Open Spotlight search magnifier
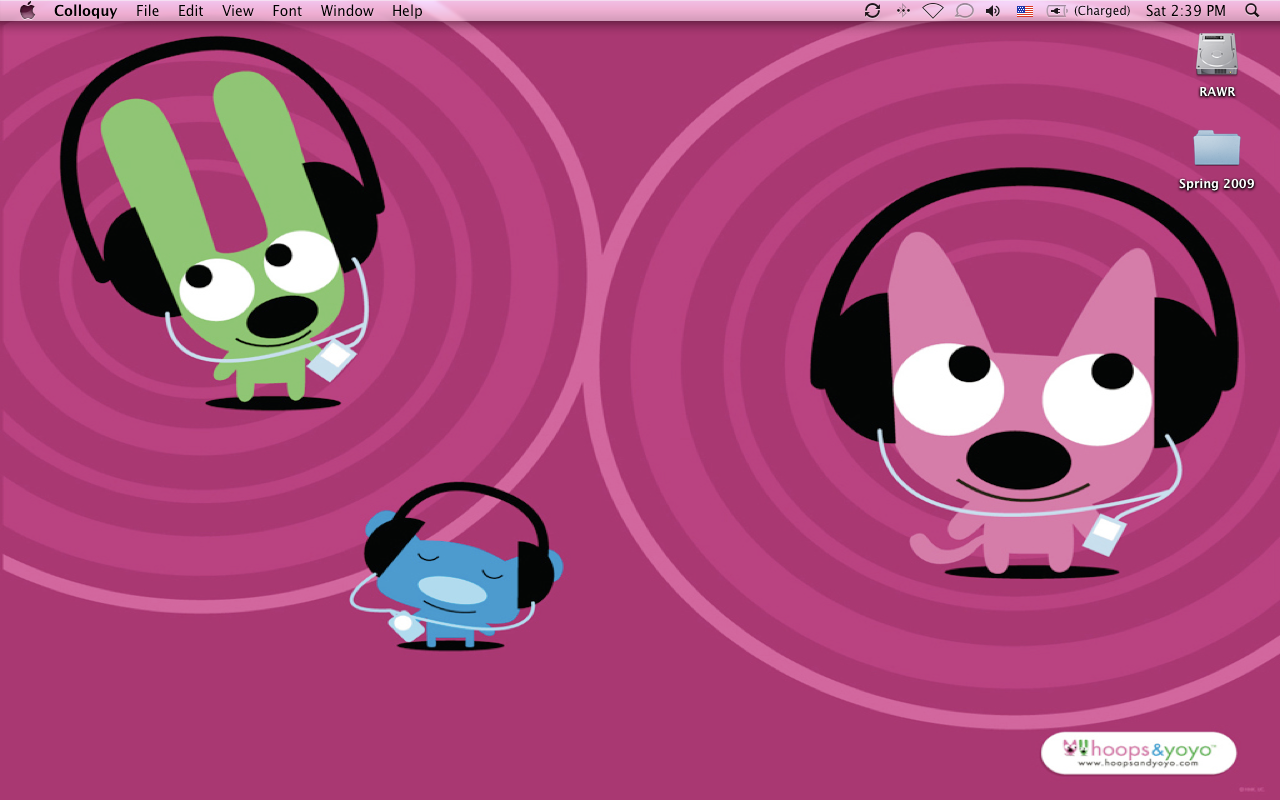 [1252, 11]
